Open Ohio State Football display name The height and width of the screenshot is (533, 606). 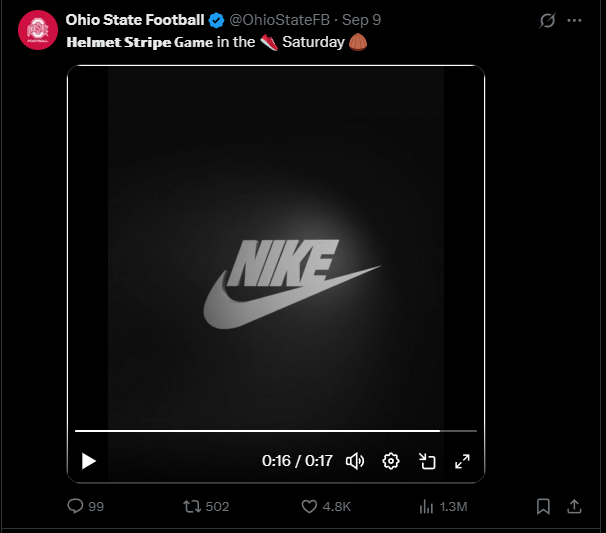[x=135, y=20]
